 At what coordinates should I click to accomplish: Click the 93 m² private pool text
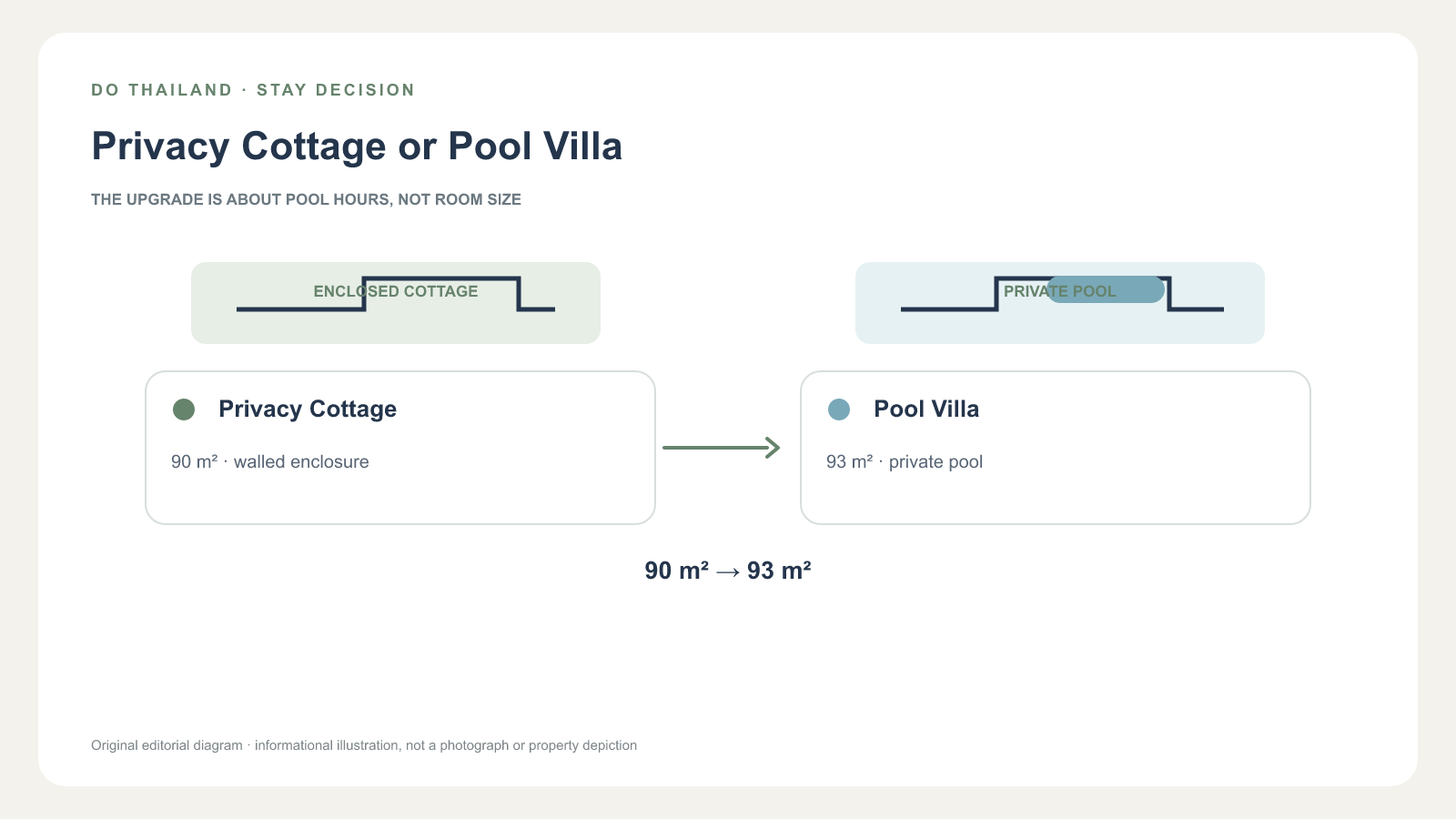point(905,461)
